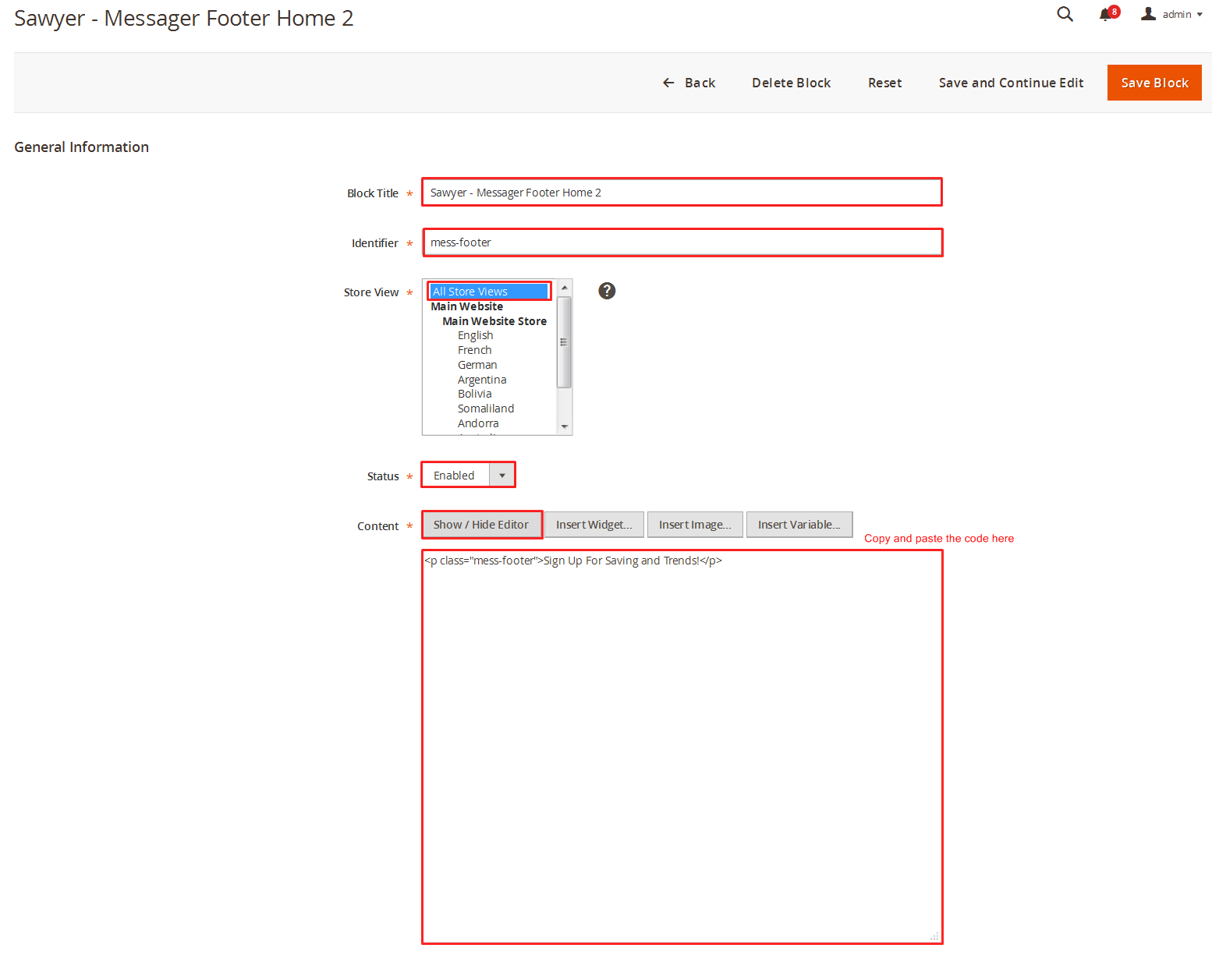This screenshot has width=1212, height=980.
Task: Click the Insert Image button
Action: (x=695, y=525)
